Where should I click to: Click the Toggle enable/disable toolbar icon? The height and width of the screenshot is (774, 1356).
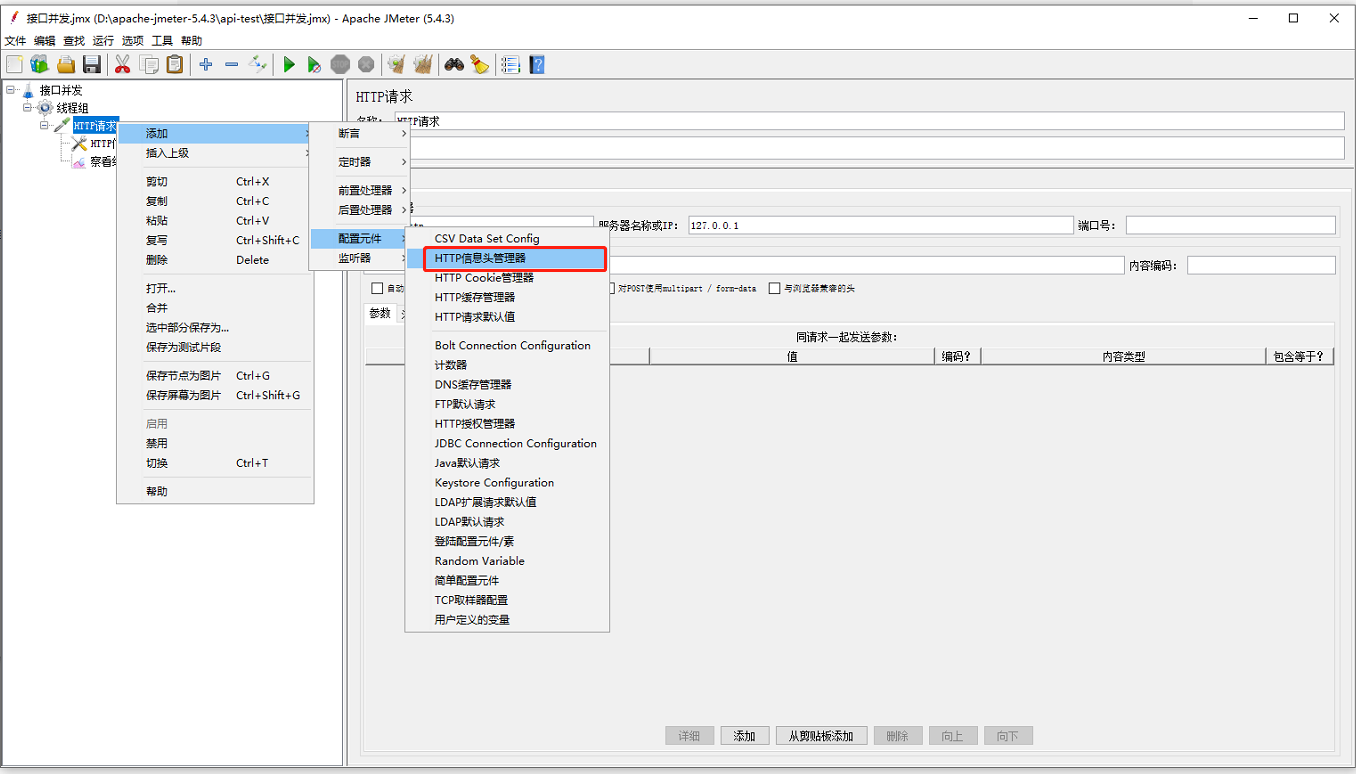tap(258, 65)
